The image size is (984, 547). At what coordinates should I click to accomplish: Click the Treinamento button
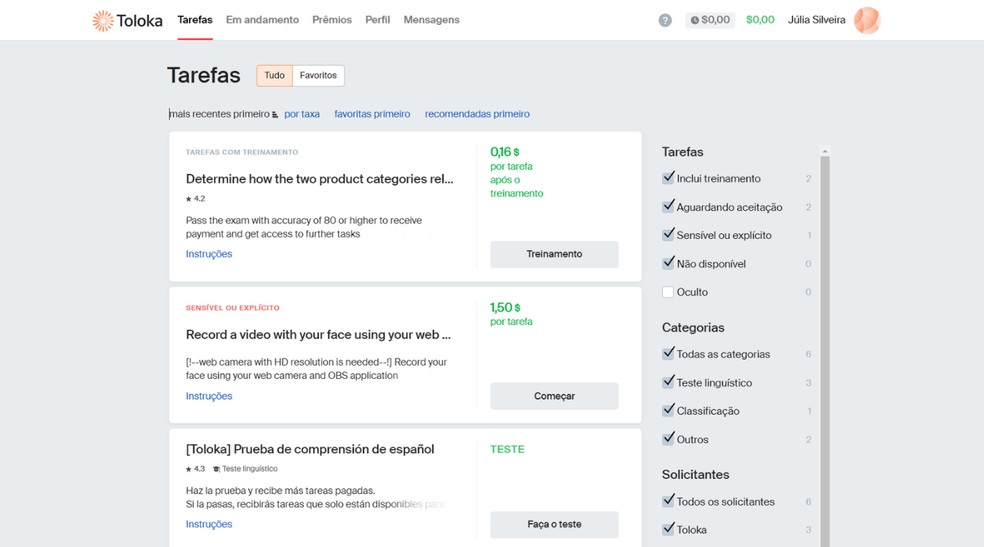coord(554,254)
